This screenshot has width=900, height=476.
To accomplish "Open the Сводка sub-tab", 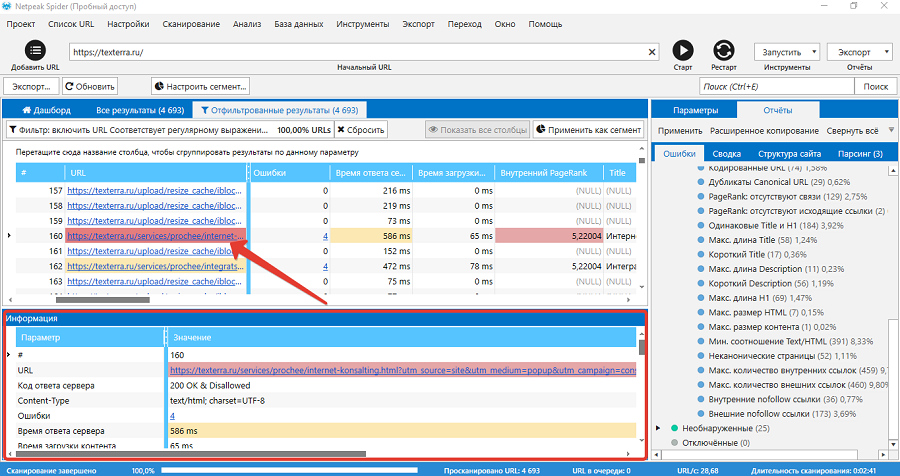I will click(727, 154).
